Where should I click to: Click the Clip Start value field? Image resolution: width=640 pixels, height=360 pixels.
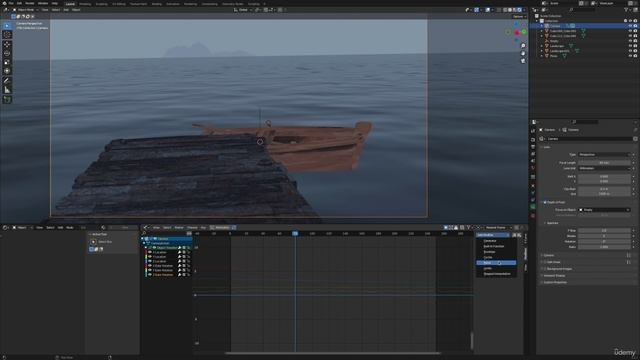pos(604,189)
